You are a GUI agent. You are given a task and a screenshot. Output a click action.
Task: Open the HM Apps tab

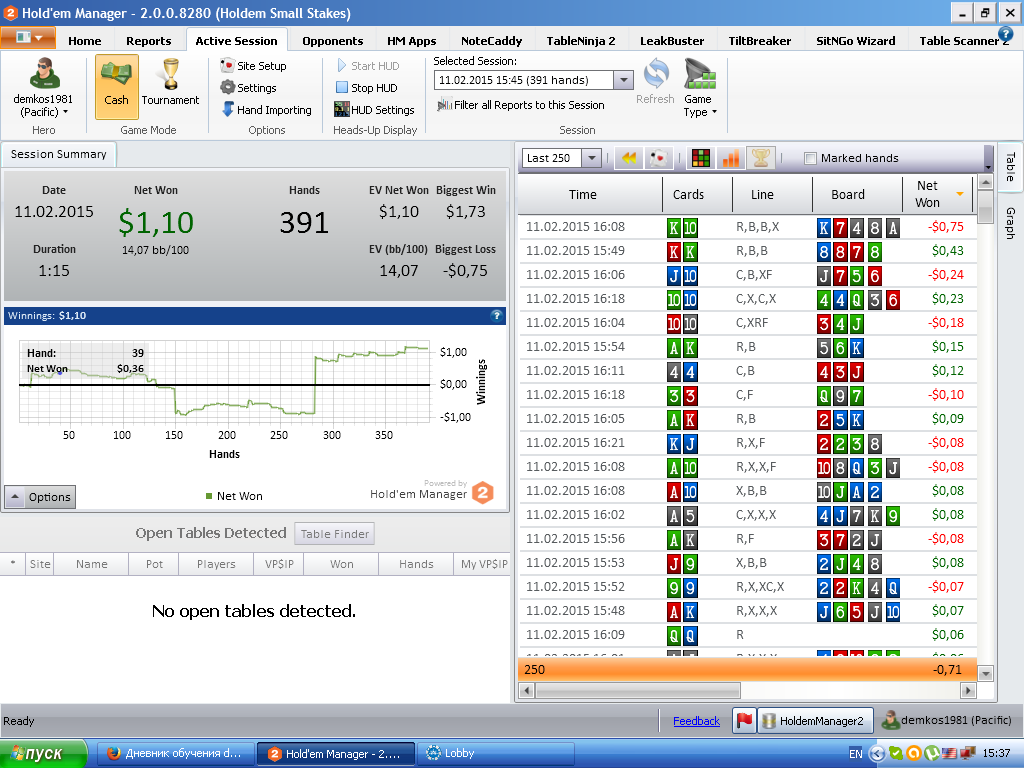click(x=411, y=40)
